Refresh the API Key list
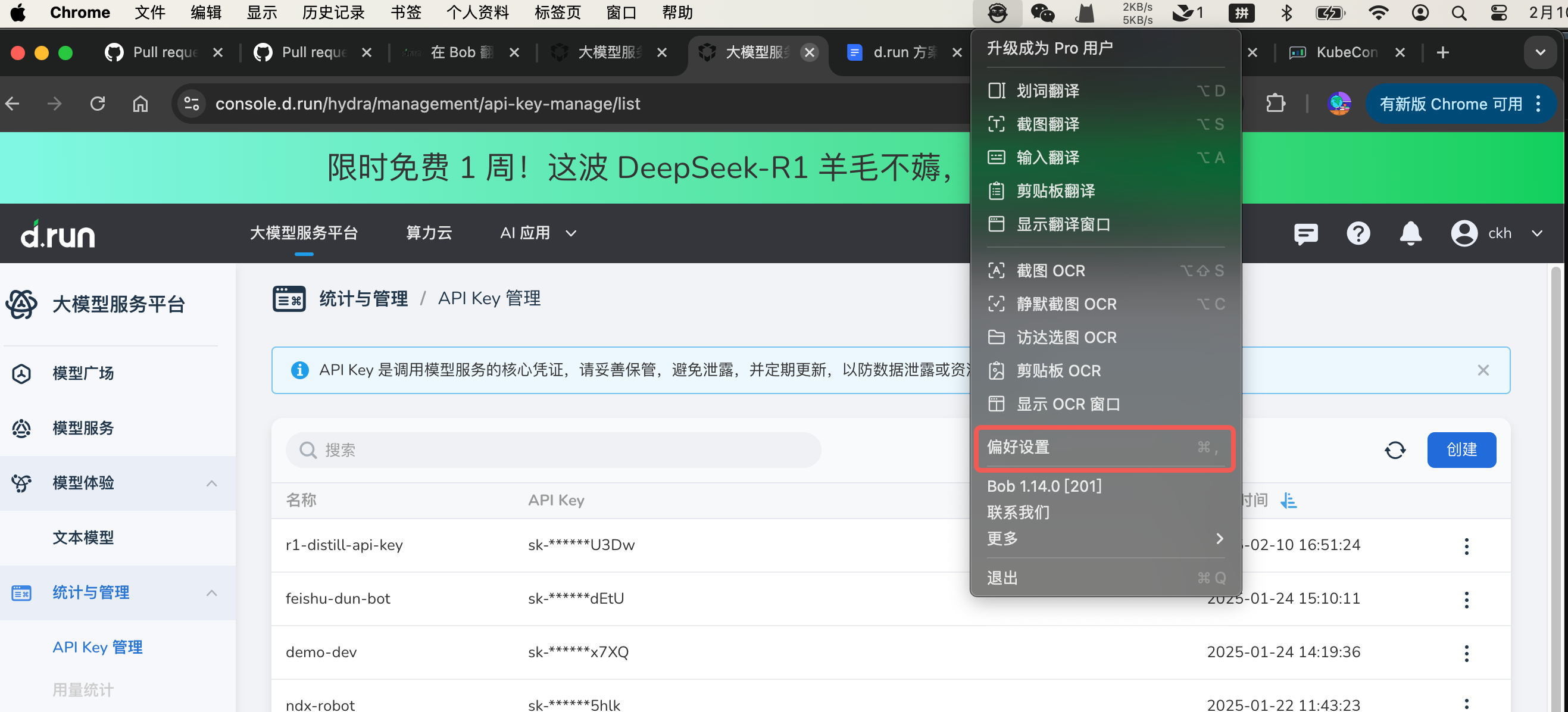Image resolution: width=1568 pixels, height=712 pixels. 1395,449
